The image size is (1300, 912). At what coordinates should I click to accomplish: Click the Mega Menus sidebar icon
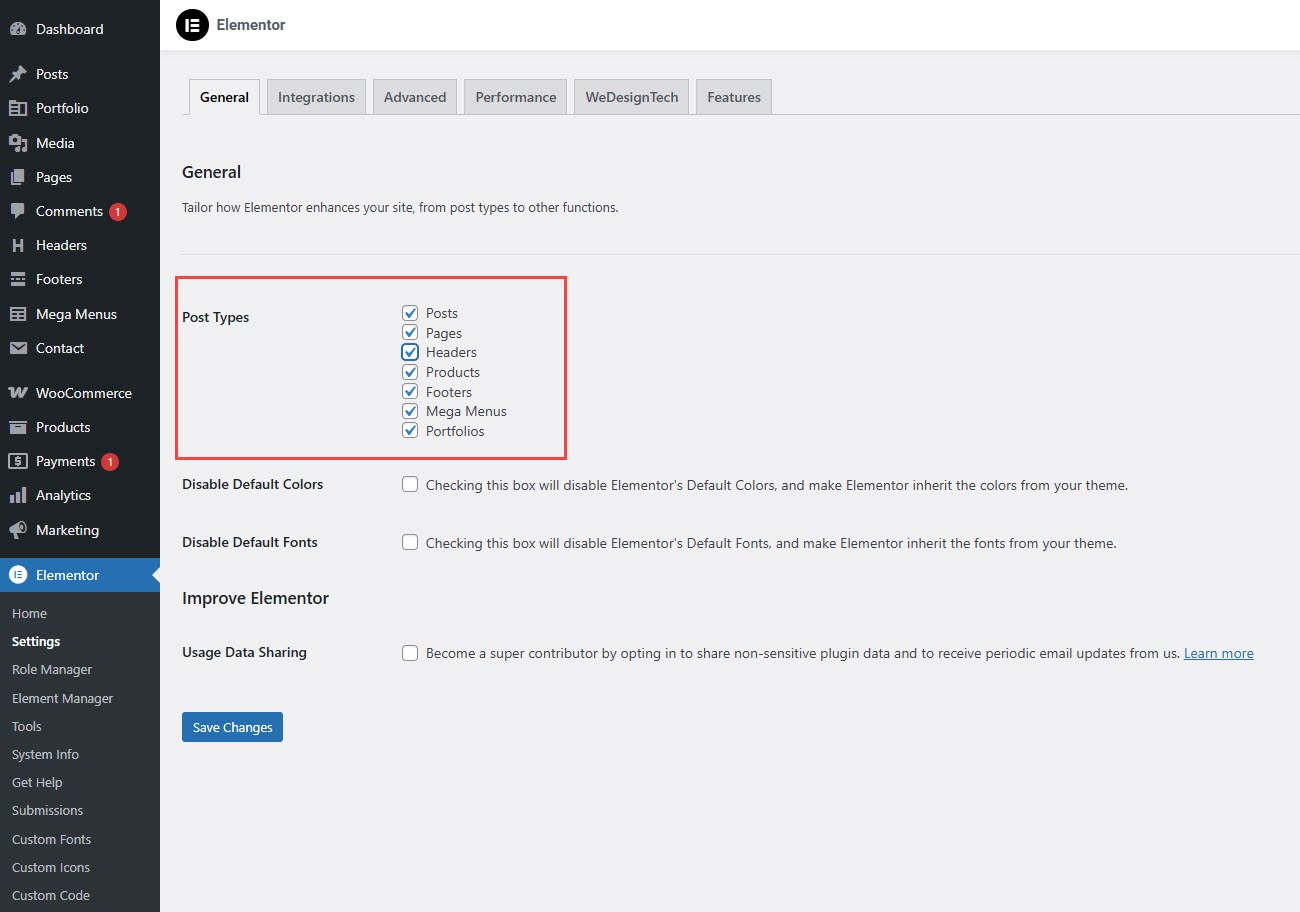(18, 314)
